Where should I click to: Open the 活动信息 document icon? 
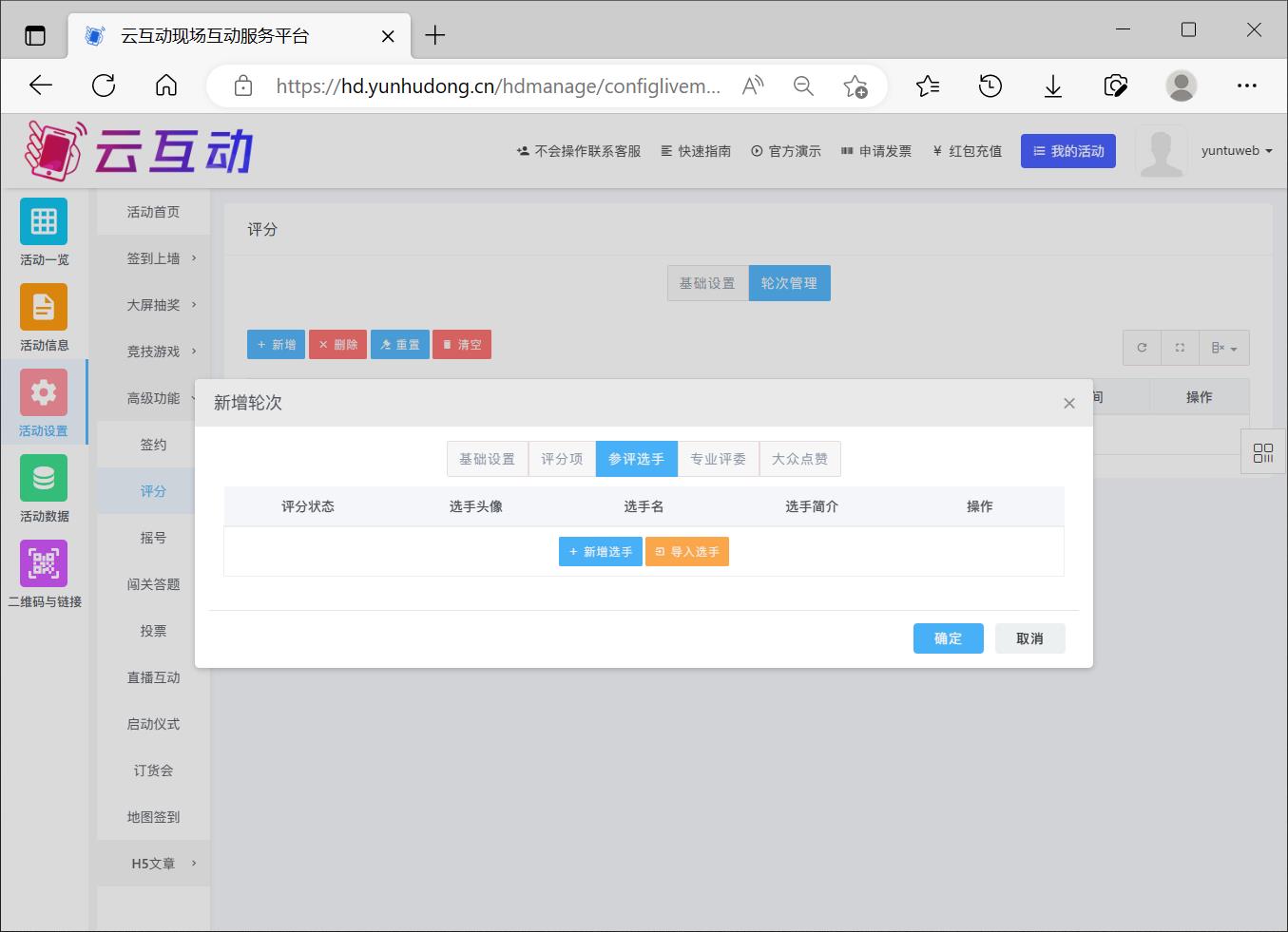tap(44, 307)
